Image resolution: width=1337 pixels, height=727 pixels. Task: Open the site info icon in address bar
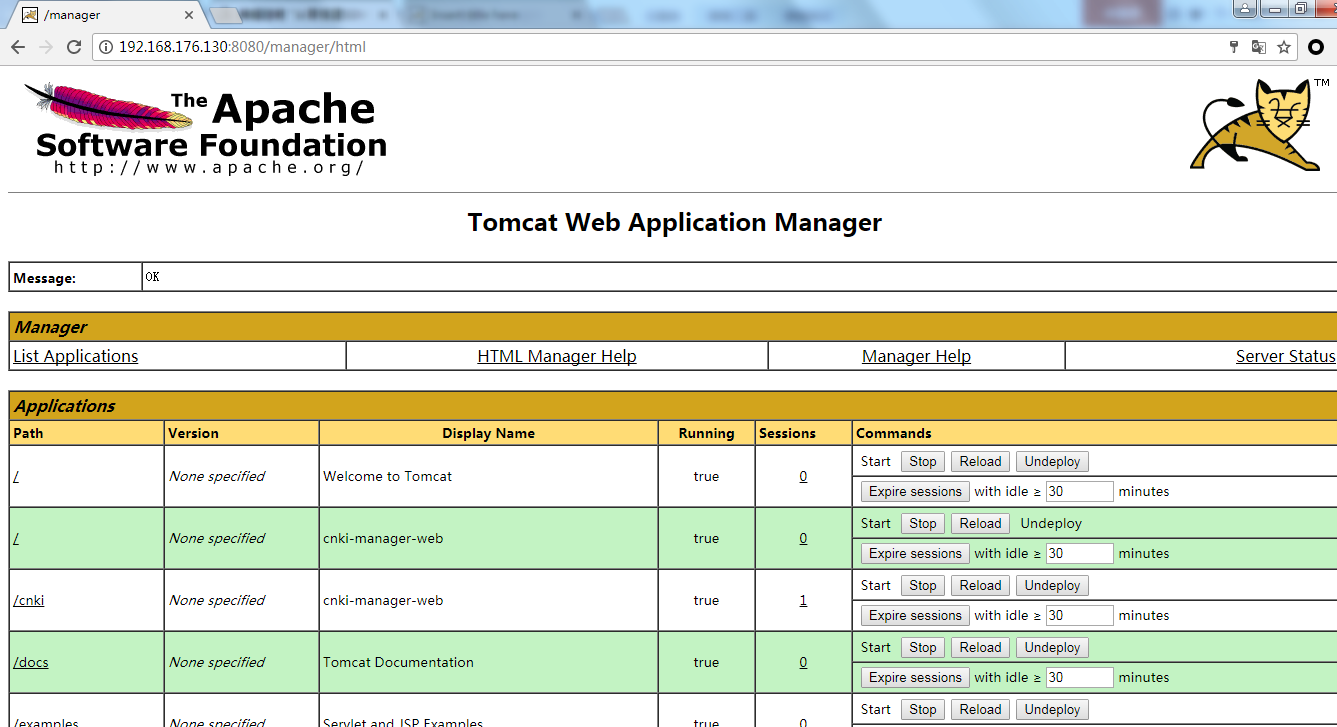[106, 47]
